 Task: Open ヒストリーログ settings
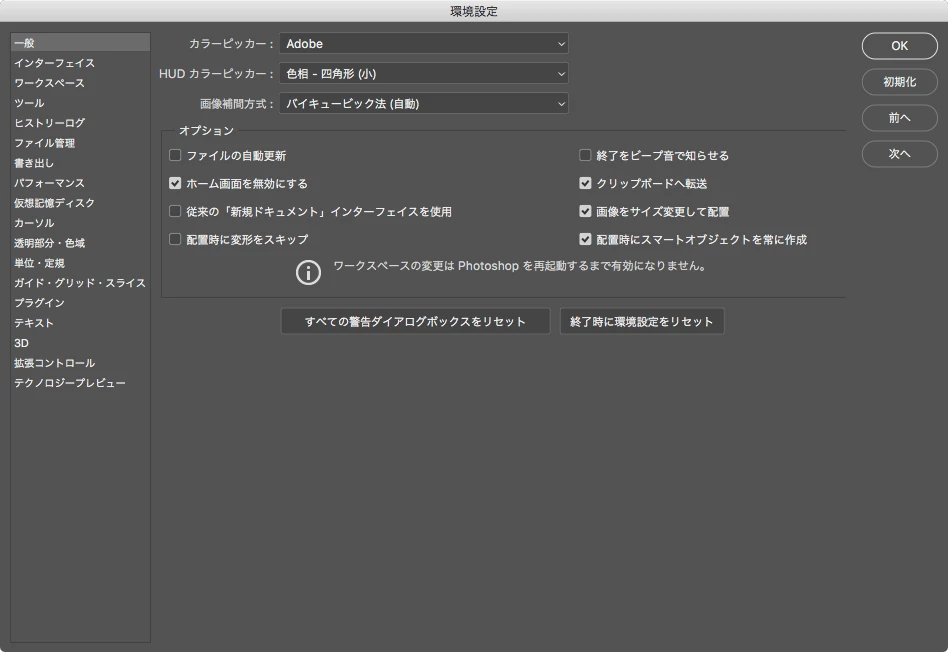[80, 123]
